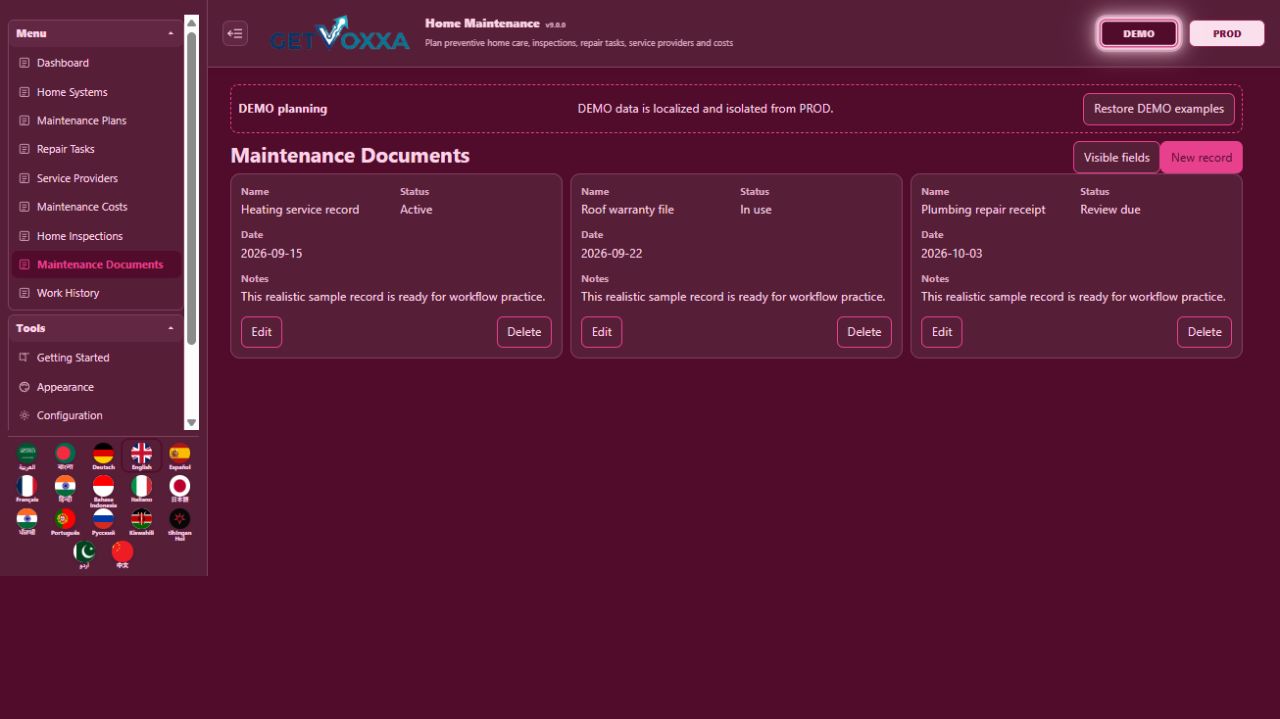Choose the Français flag icon
The image size is (1280, 719).
pyautogui.click(x=27, y=489)
